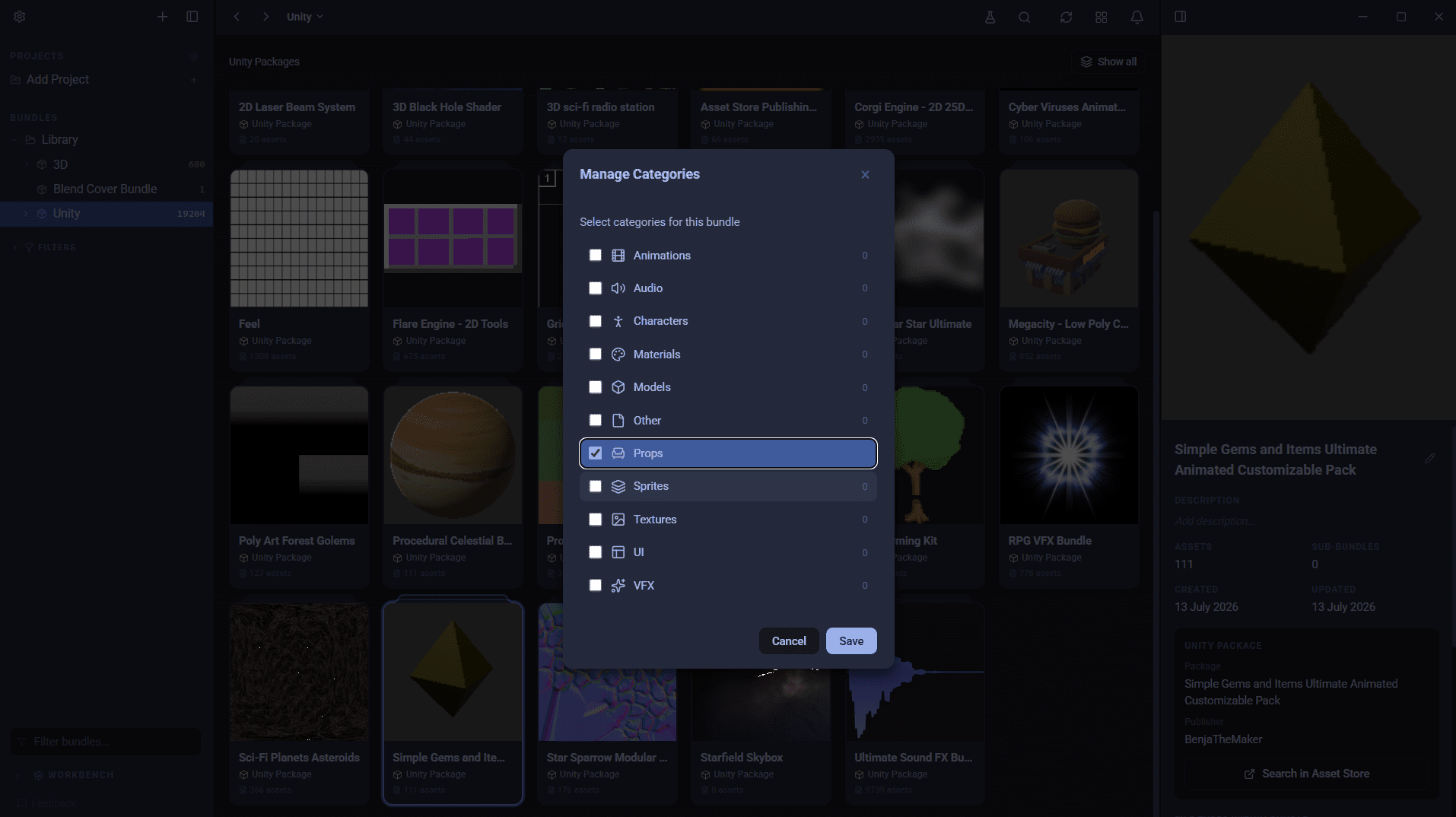Focus the Filter bundles input field
The height and width of the screenshot is (817, 1456).
pos(106,742)
